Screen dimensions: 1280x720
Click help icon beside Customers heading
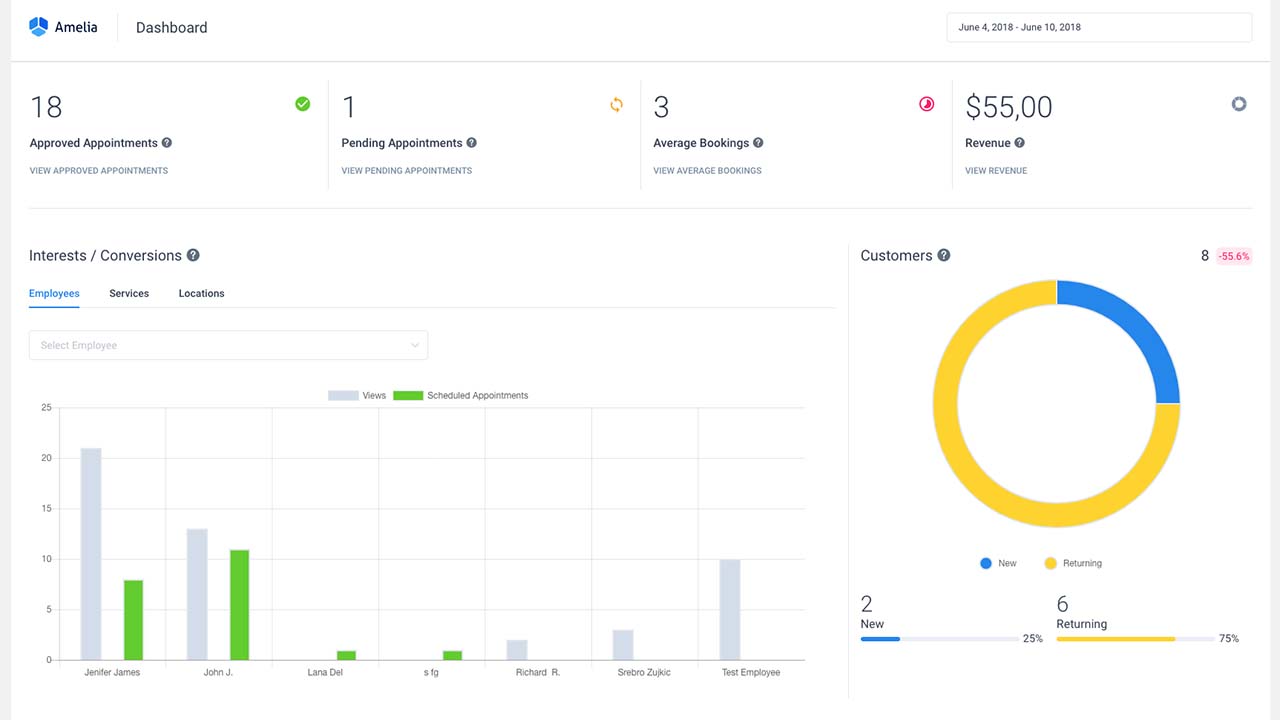[944, 256]
